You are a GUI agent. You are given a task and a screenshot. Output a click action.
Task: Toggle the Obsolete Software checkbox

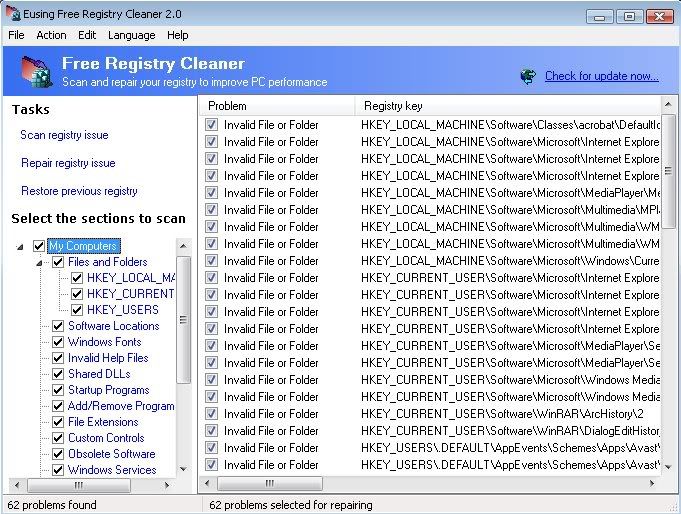pos(58,454)
